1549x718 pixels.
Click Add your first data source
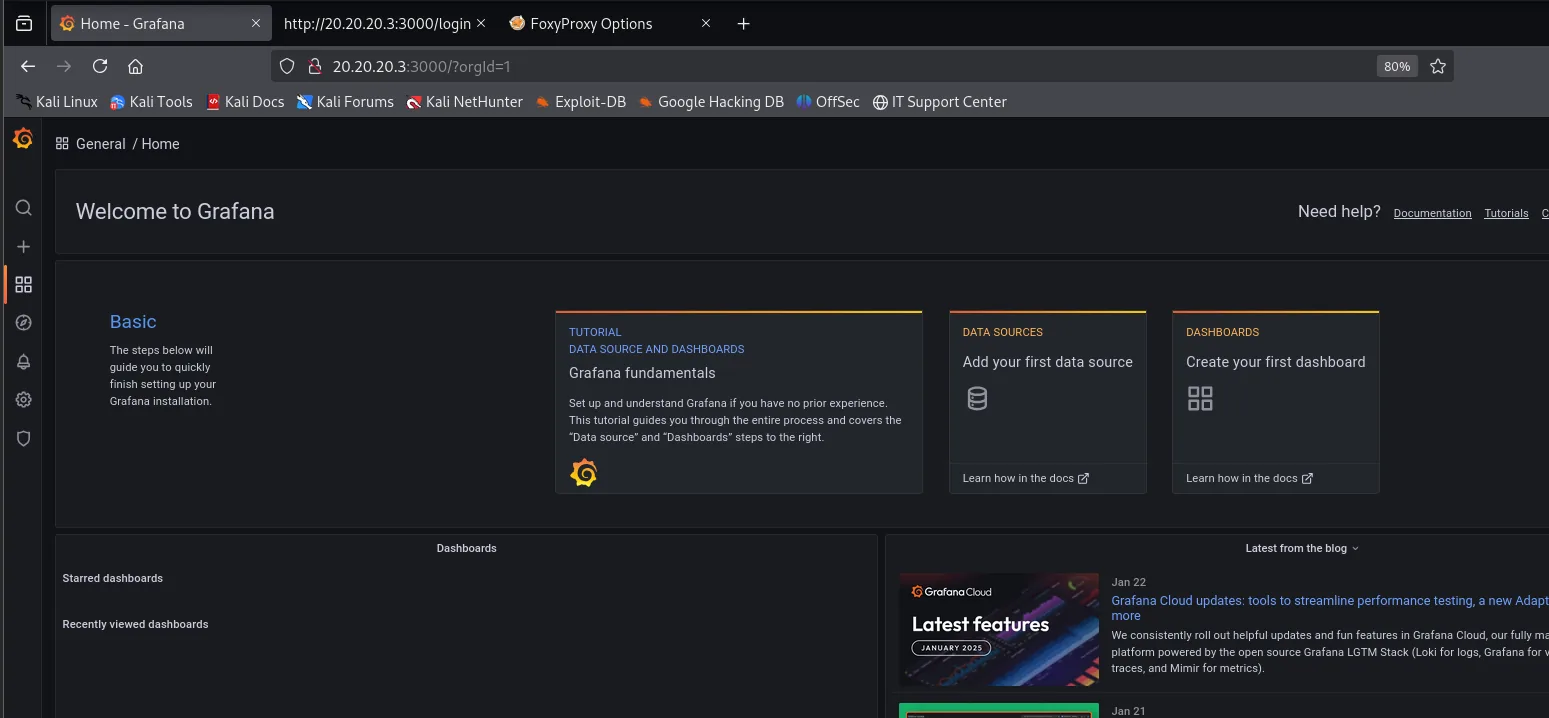pos(1047,362)
